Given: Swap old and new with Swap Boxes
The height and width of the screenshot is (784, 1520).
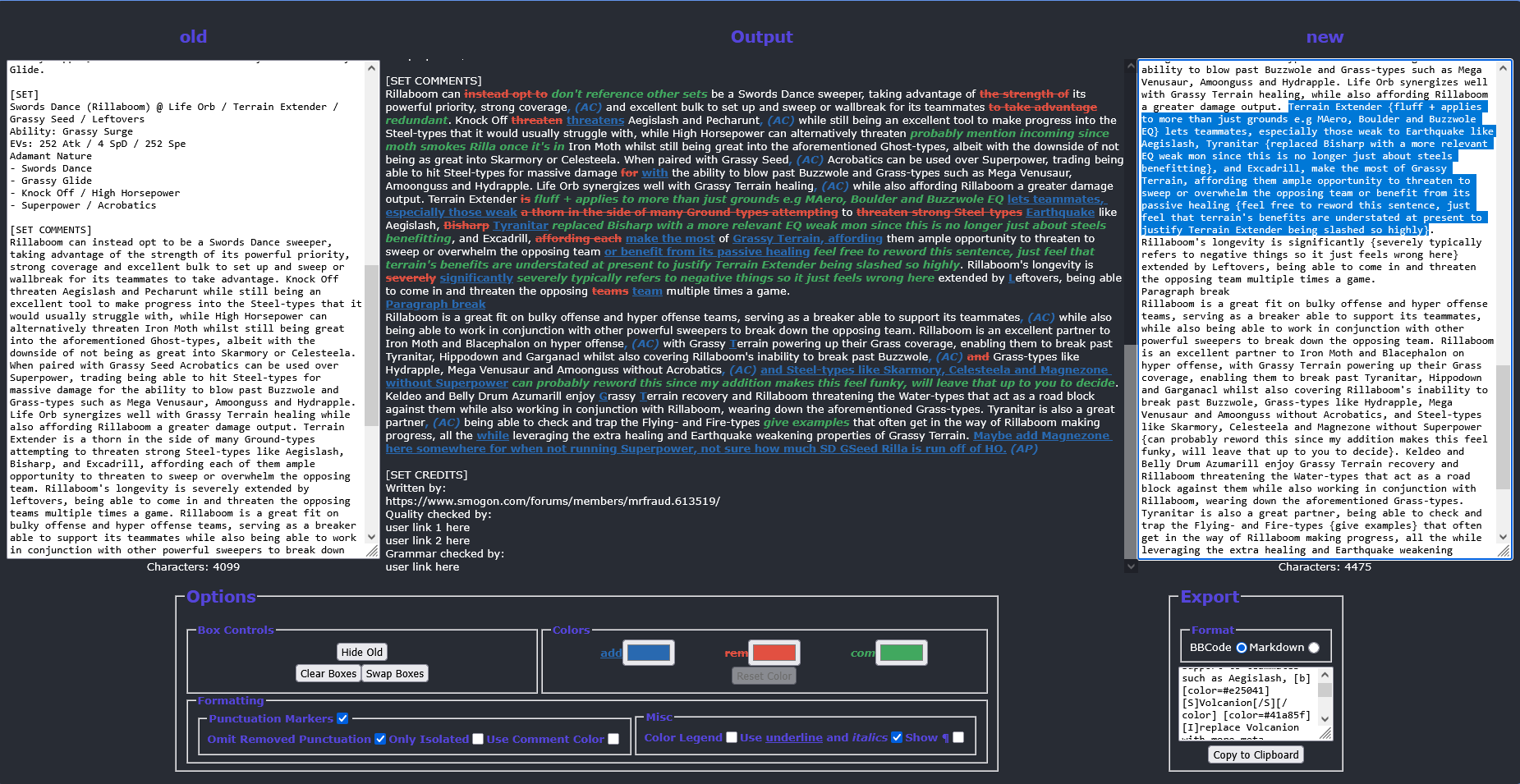Looking at the screenshot, I should (x=395, y=673).
